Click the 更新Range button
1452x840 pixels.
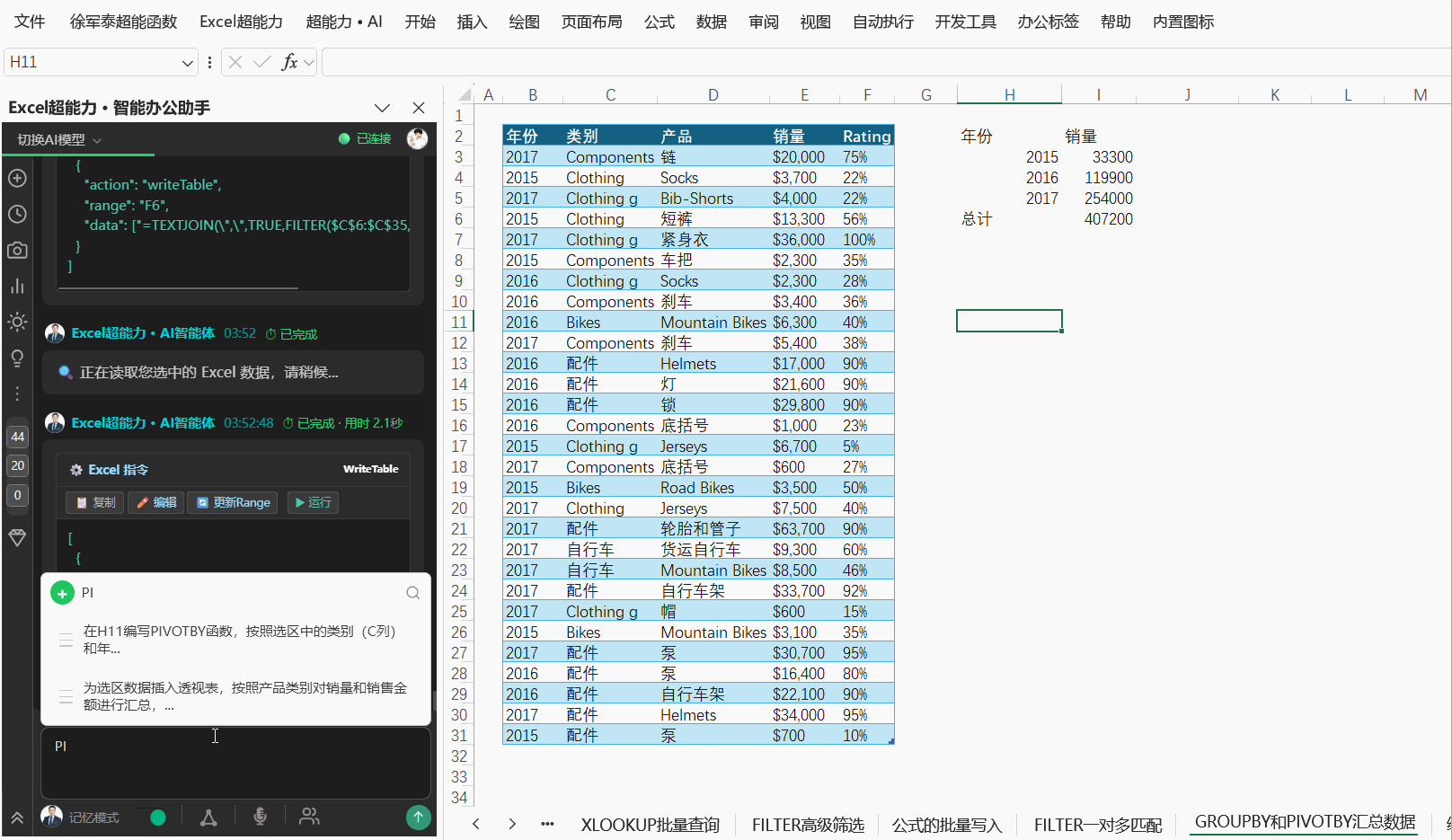(233, 502)
